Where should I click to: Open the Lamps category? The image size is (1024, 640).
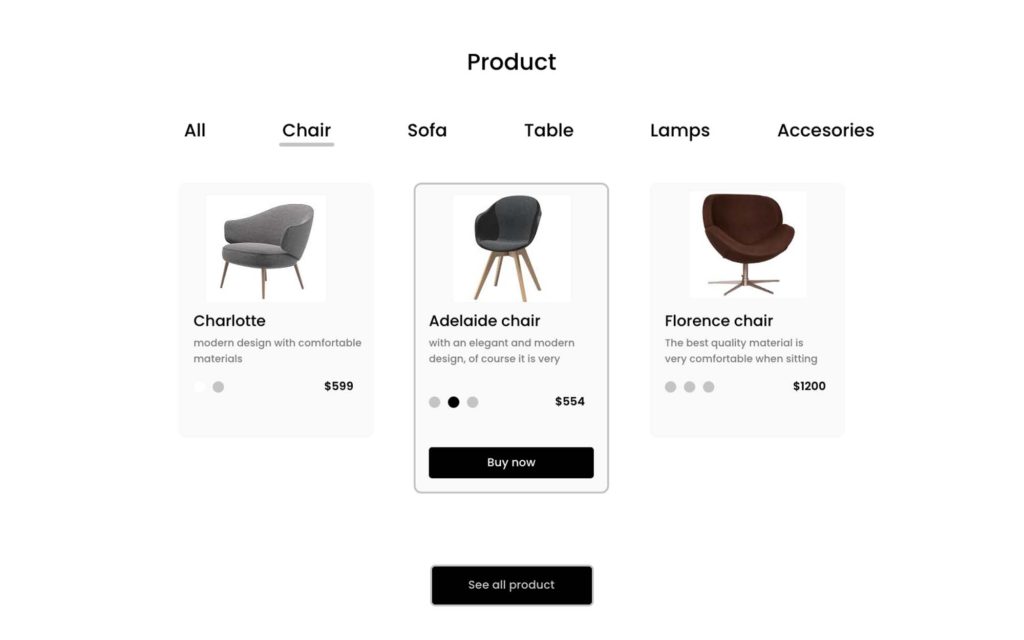point(680,131)
